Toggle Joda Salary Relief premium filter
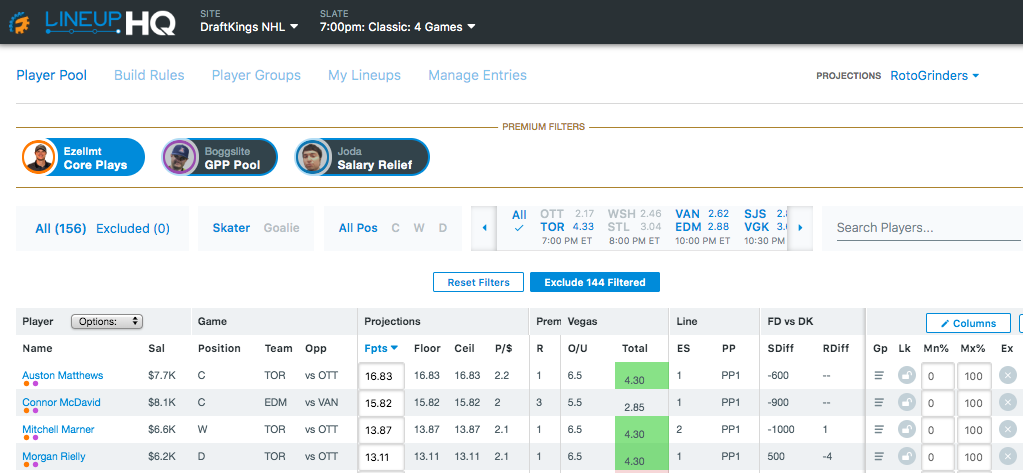This screenshot has height=473, width=1023. point(362,157)
